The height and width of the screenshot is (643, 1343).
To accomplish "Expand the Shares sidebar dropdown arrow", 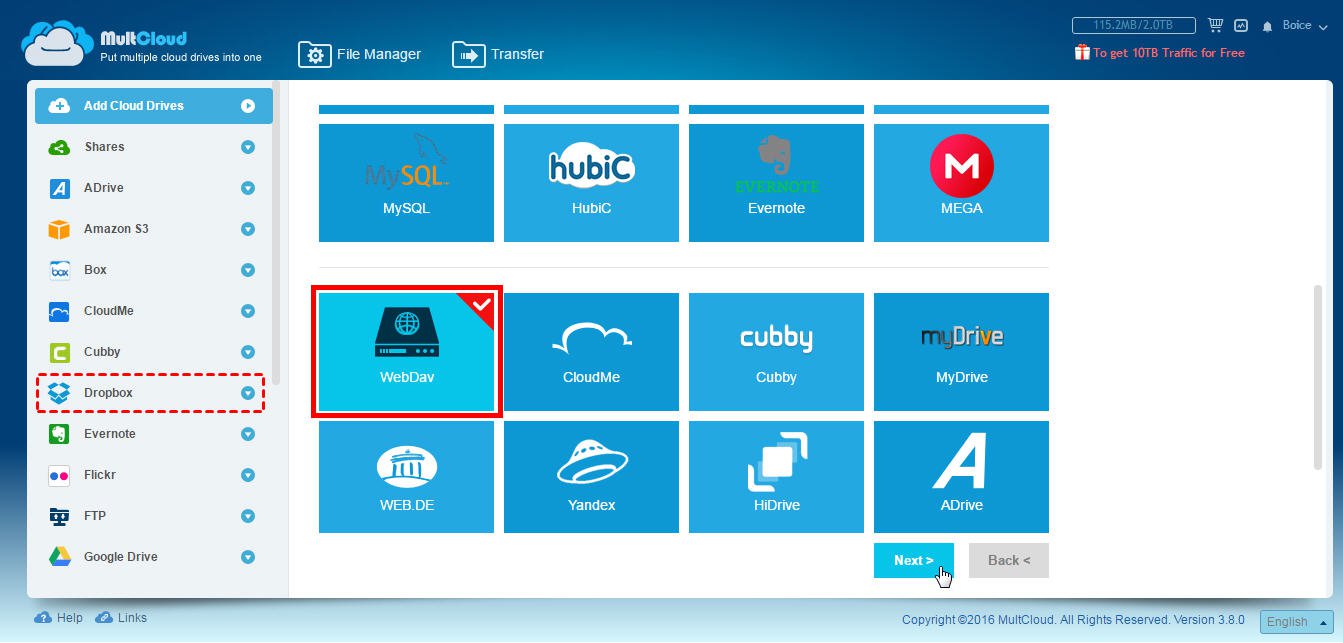I will point(248,147).
